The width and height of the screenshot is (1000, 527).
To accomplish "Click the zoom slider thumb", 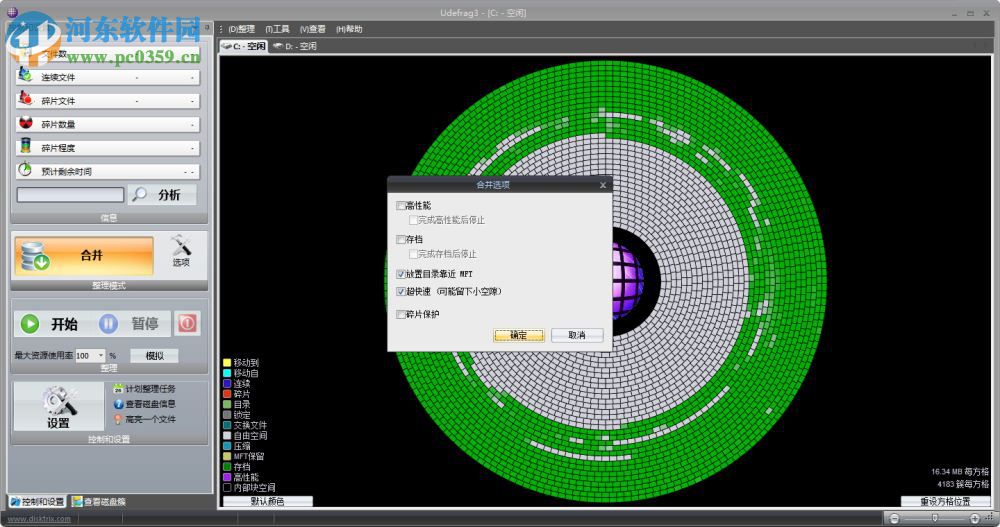I will click(934, 518).
